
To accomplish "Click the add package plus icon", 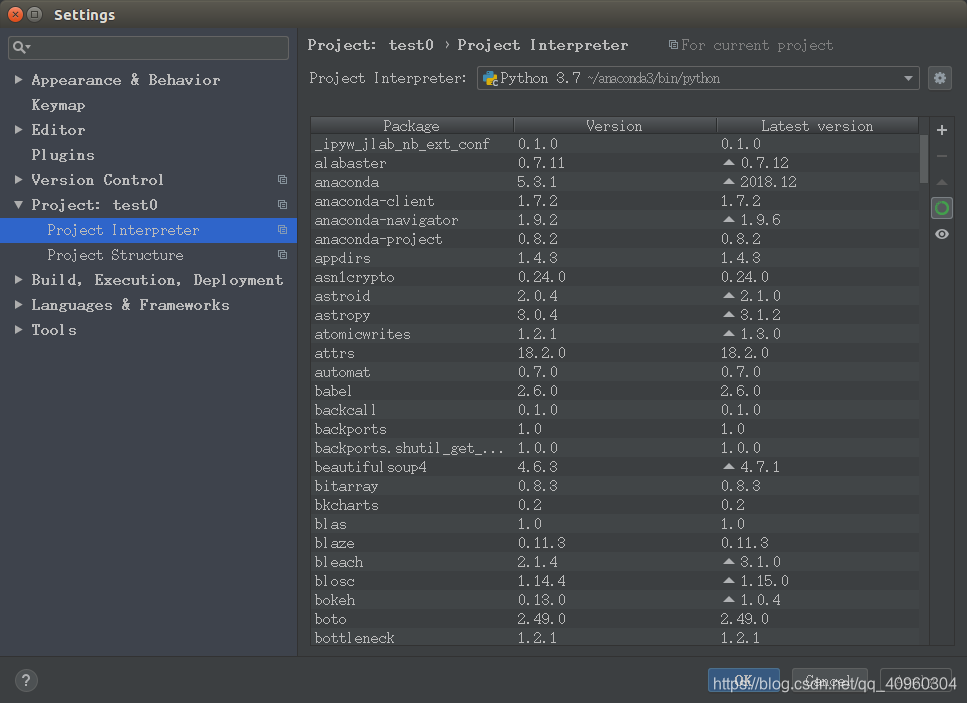I will [x=942, y=130].
